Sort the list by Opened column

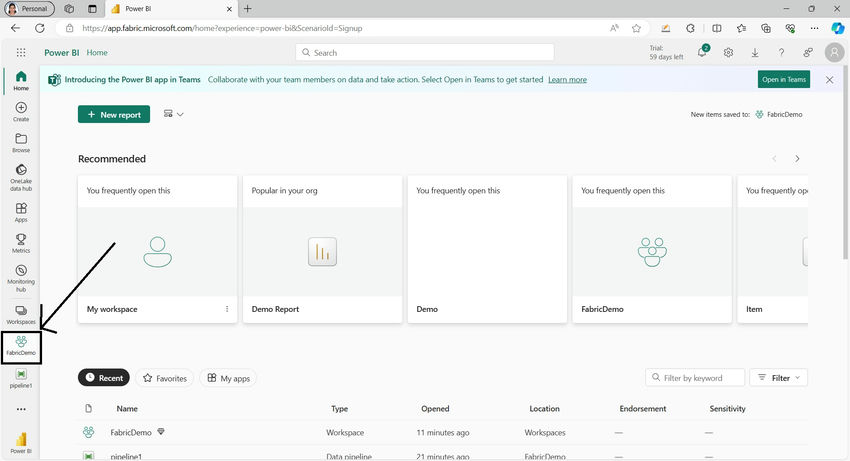point(435,408)
